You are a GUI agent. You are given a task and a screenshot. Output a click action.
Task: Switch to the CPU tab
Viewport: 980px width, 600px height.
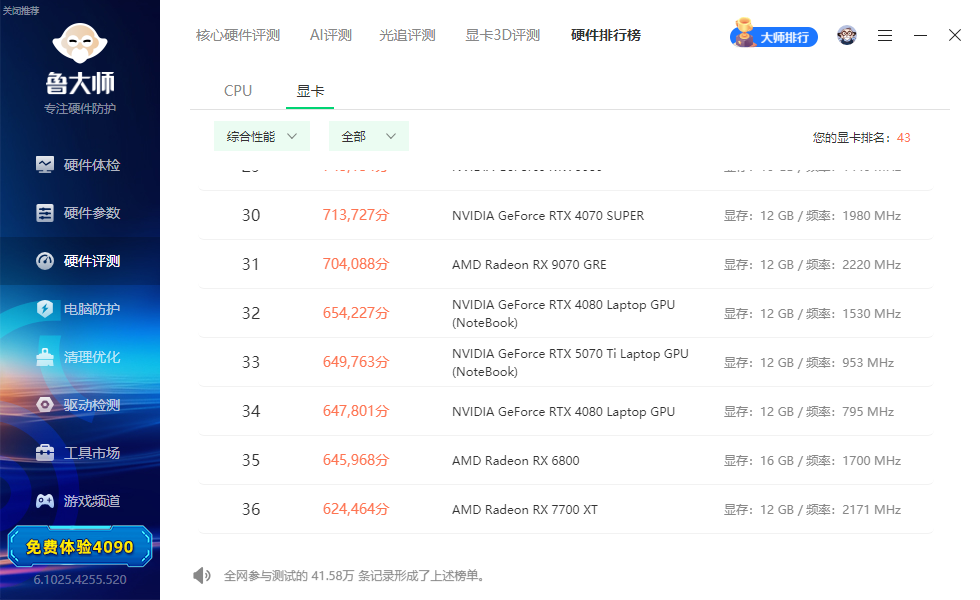pos(238,91)
